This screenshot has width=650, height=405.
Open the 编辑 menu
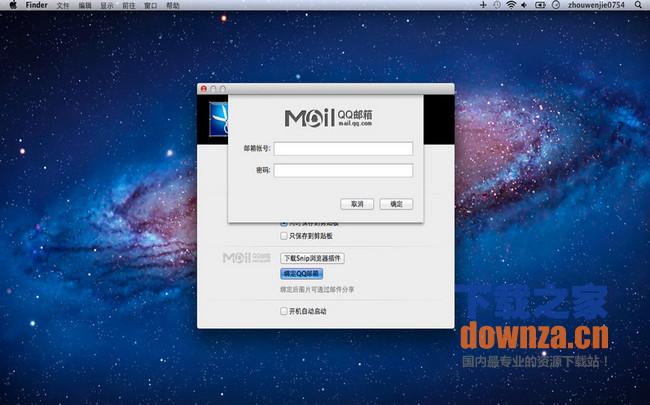[85, 5]
